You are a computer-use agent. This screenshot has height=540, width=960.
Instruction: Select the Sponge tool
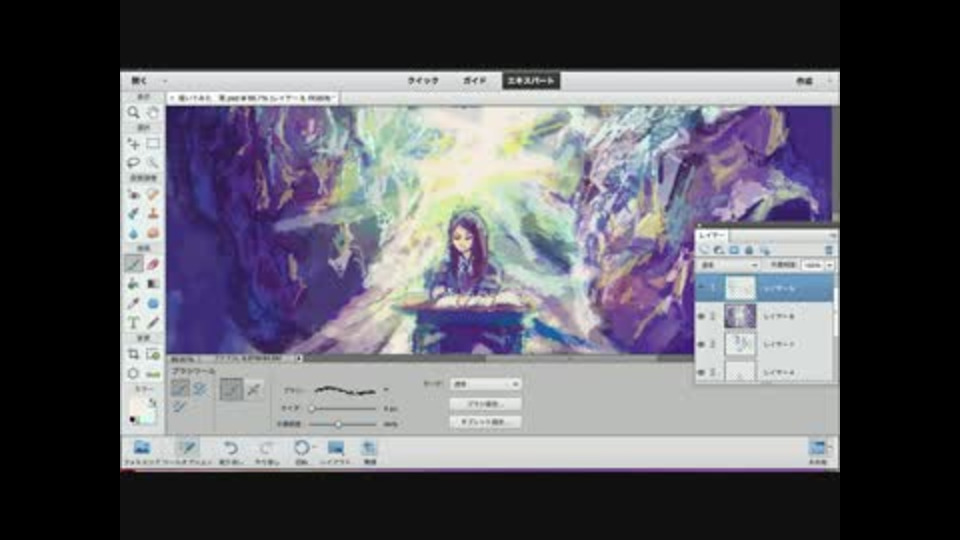click(152, 233)
